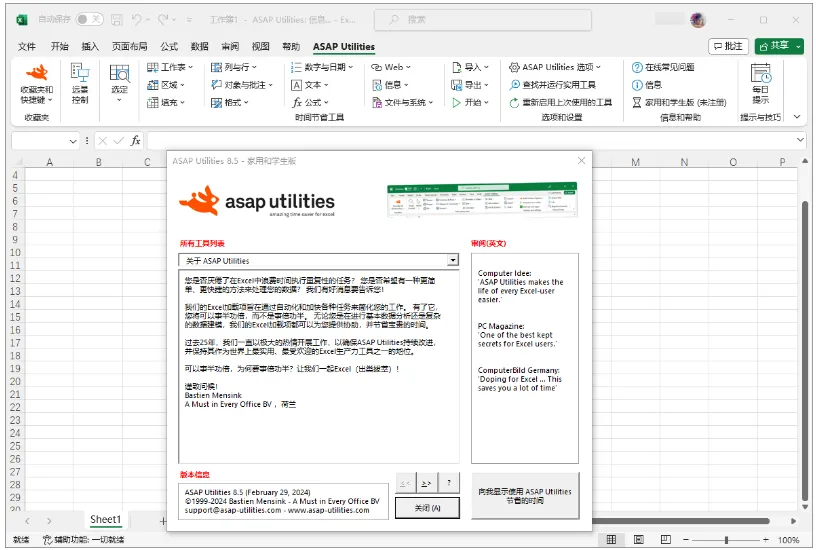
Task: Switch to 分页预览 Page Break Preview in status bar
Action: (666, 540)
